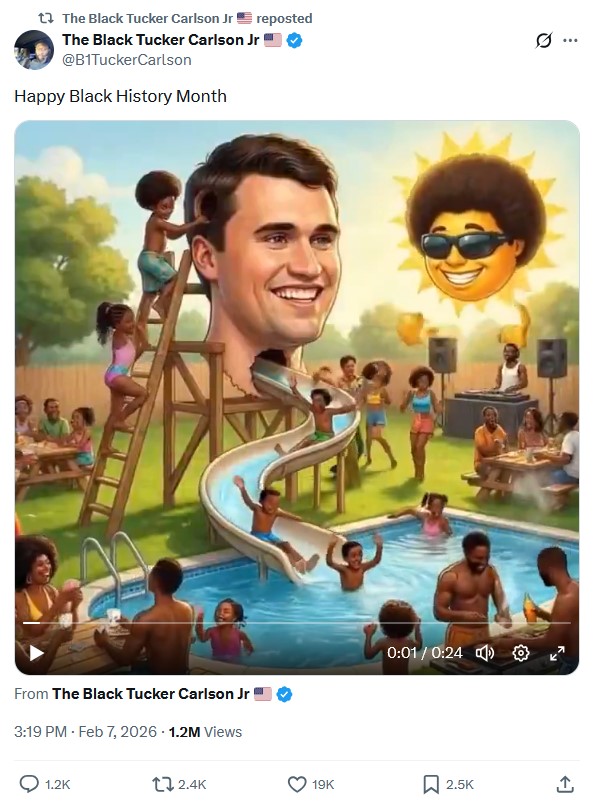594x803 pixels.
Task: Open the reply comments icon
Action: (x=29, y=784)
